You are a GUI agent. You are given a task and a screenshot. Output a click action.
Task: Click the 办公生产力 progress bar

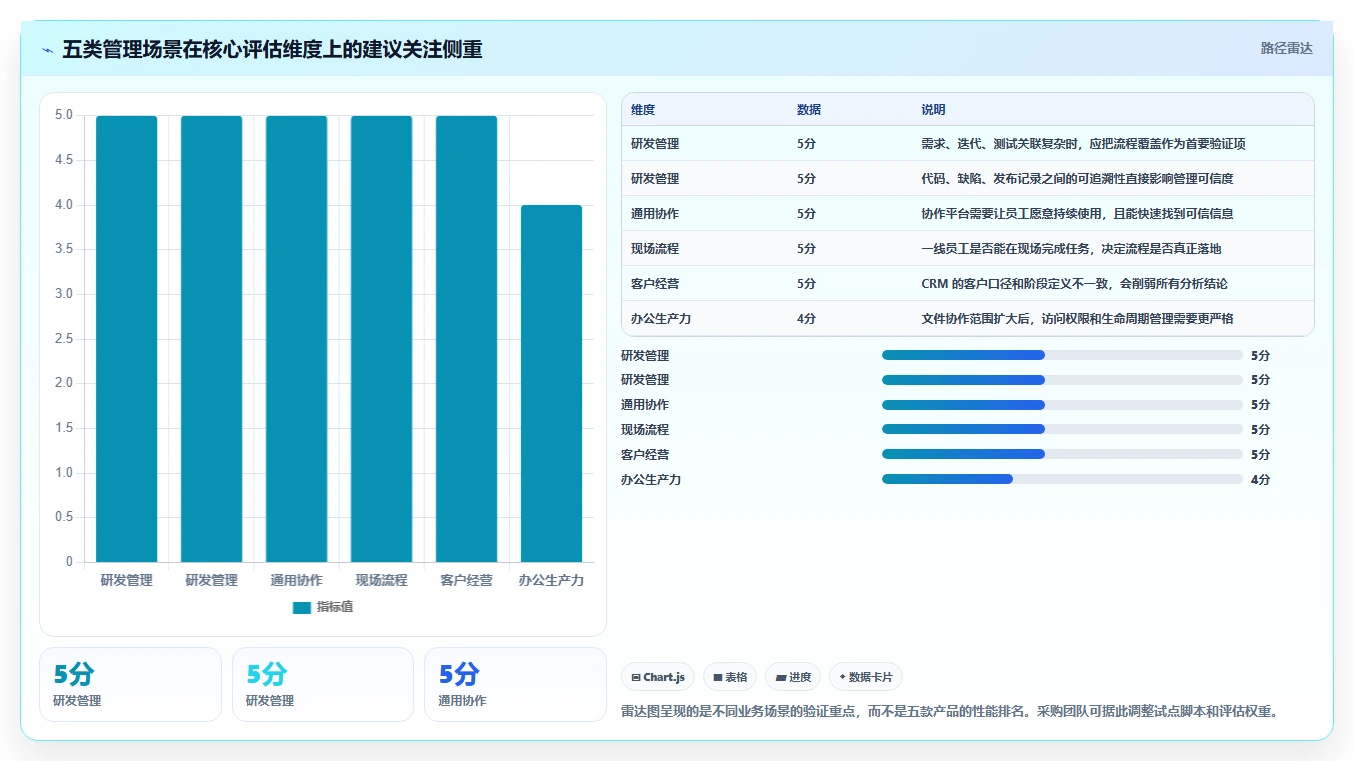1062,479
